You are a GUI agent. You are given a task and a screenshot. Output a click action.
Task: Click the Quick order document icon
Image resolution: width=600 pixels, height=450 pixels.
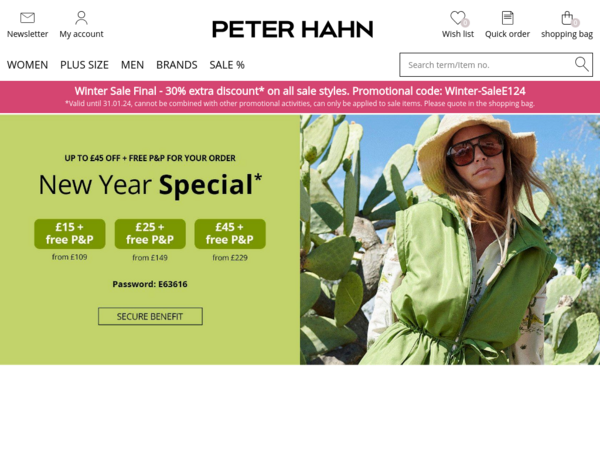507,18
